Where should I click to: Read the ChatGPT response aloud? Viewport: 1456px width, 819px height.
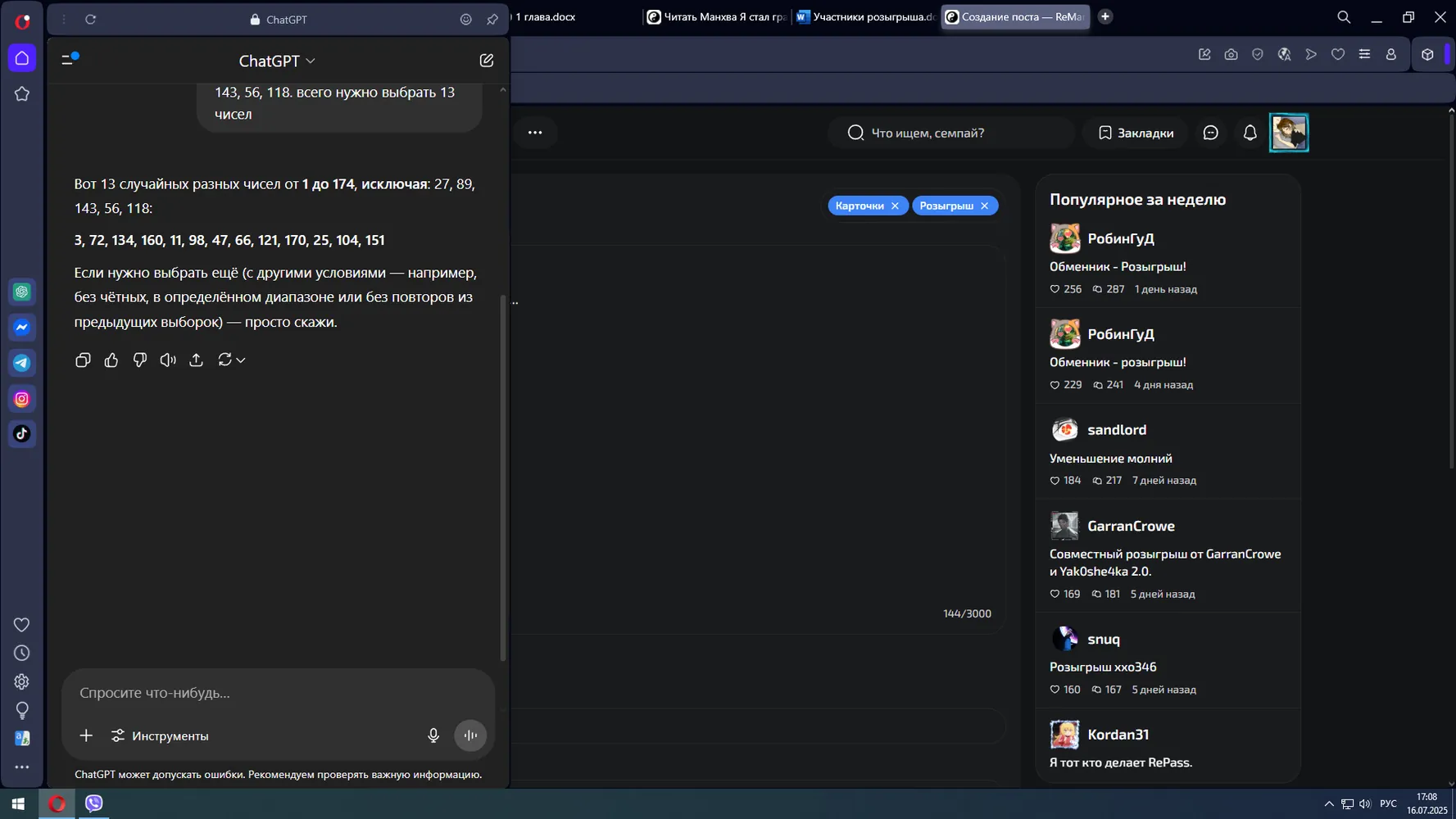168,360
